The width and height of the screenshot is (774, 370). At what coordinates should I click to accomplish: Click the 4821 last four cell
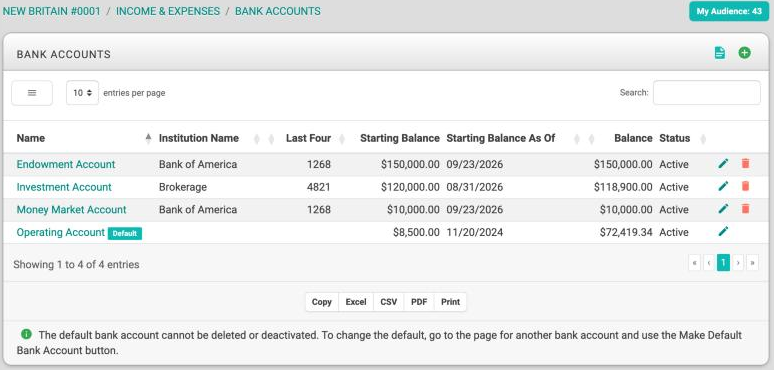pyautogui.click(x=318, y=187)
